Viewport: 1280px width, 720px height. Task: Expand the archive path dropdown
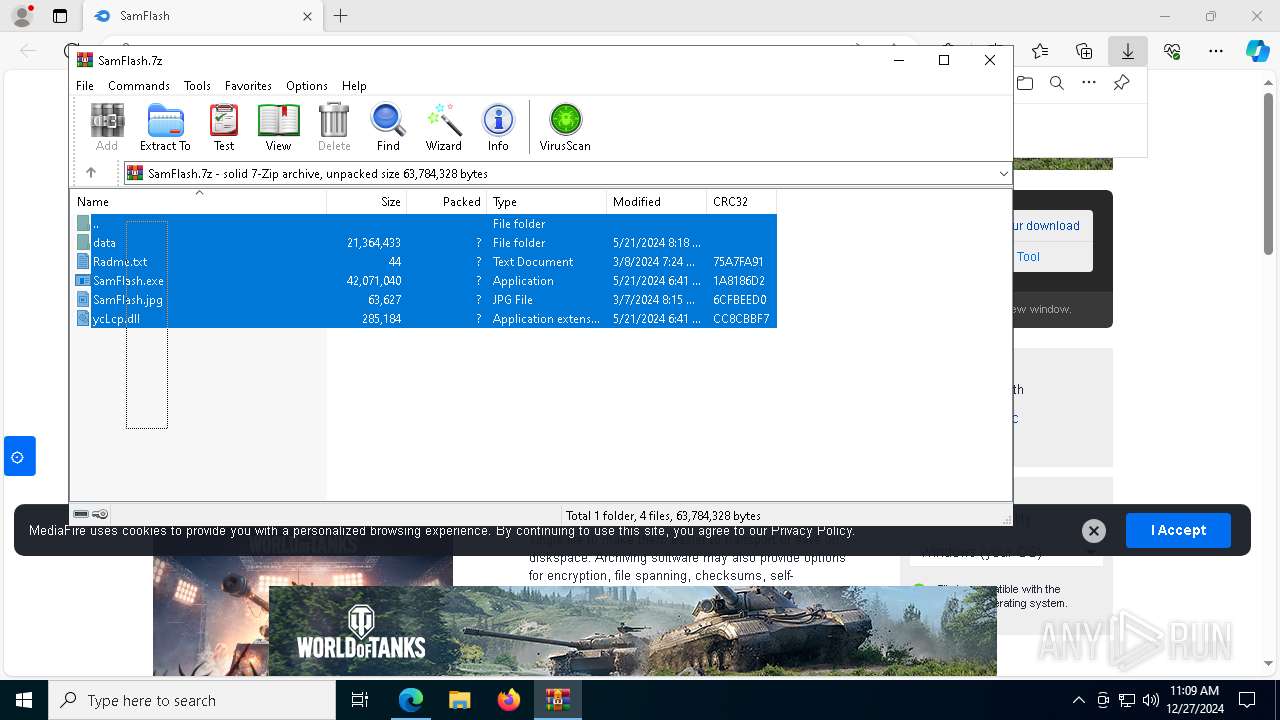coord(1003,174)
